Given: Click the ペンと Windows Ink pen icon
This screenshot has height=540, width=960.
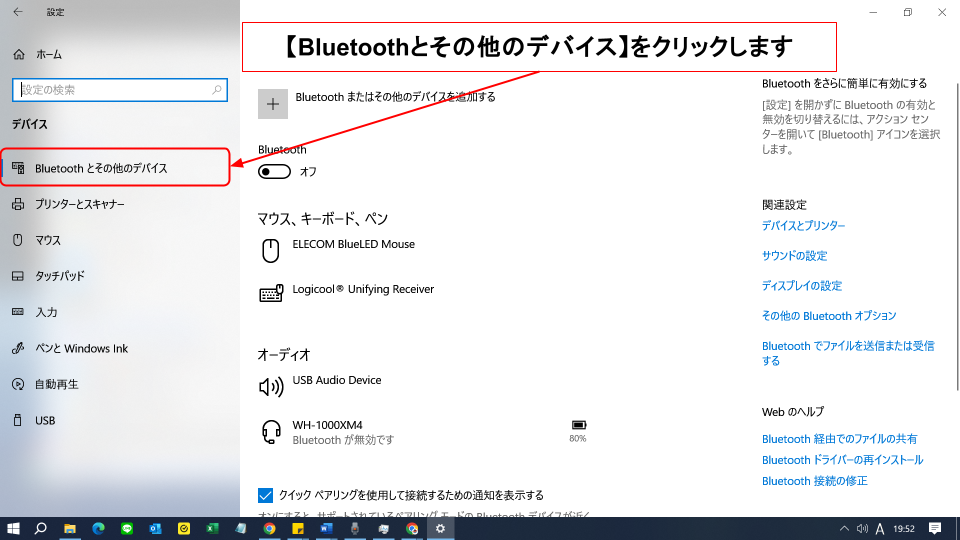Looking at the screenshot, I should [18, 348].
